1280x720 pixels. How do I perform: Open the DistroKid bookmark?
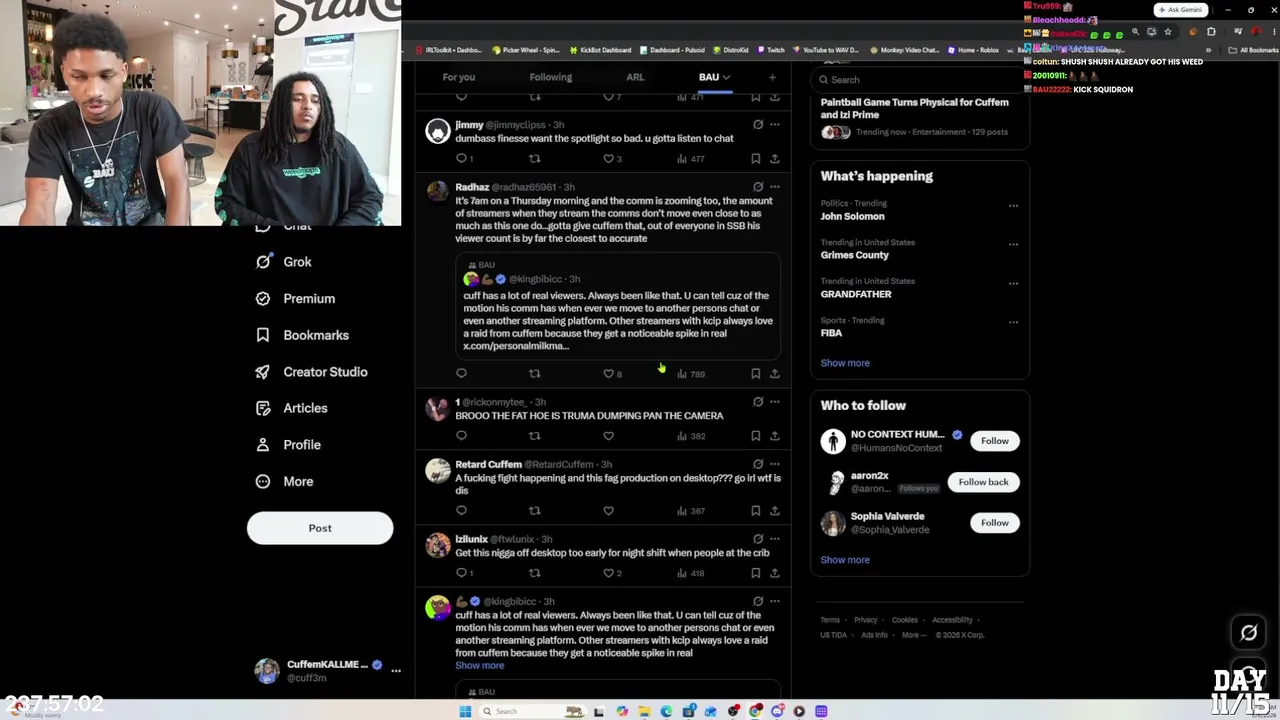coord(731,50)
